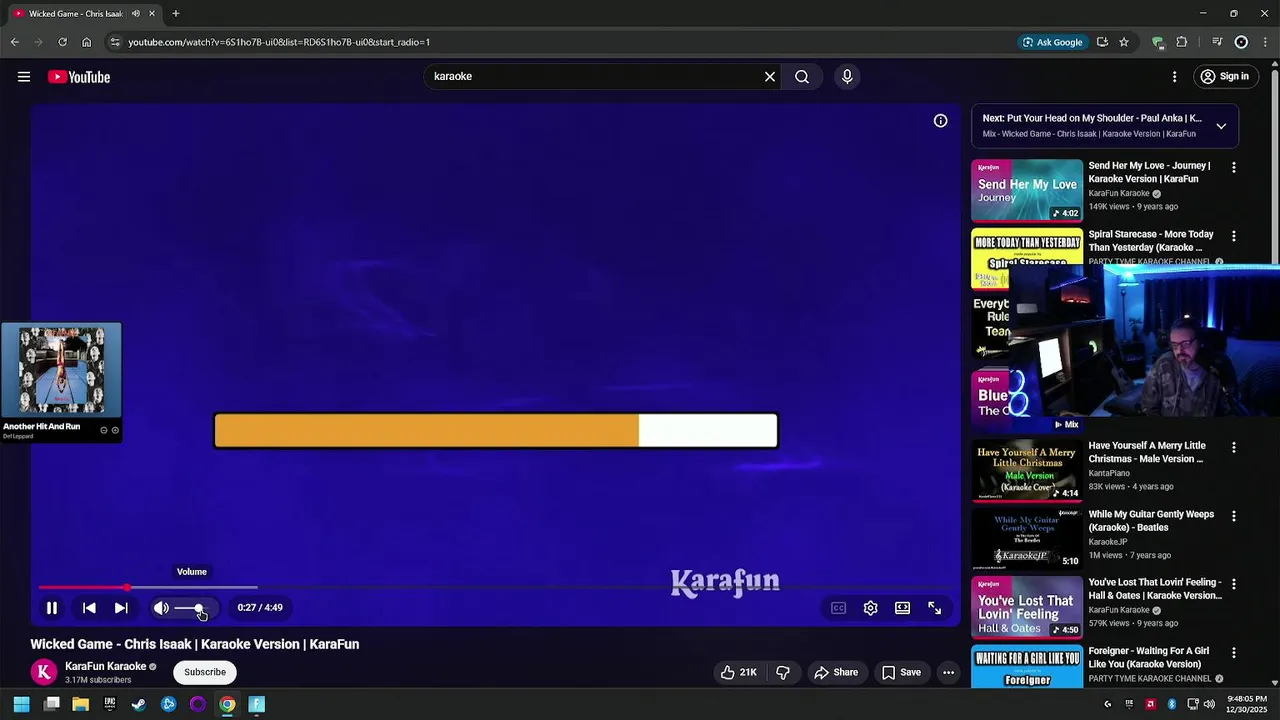Open Bluetooth tray icon
Viewport: 1280px width, 720px height.
(1171, 704)
